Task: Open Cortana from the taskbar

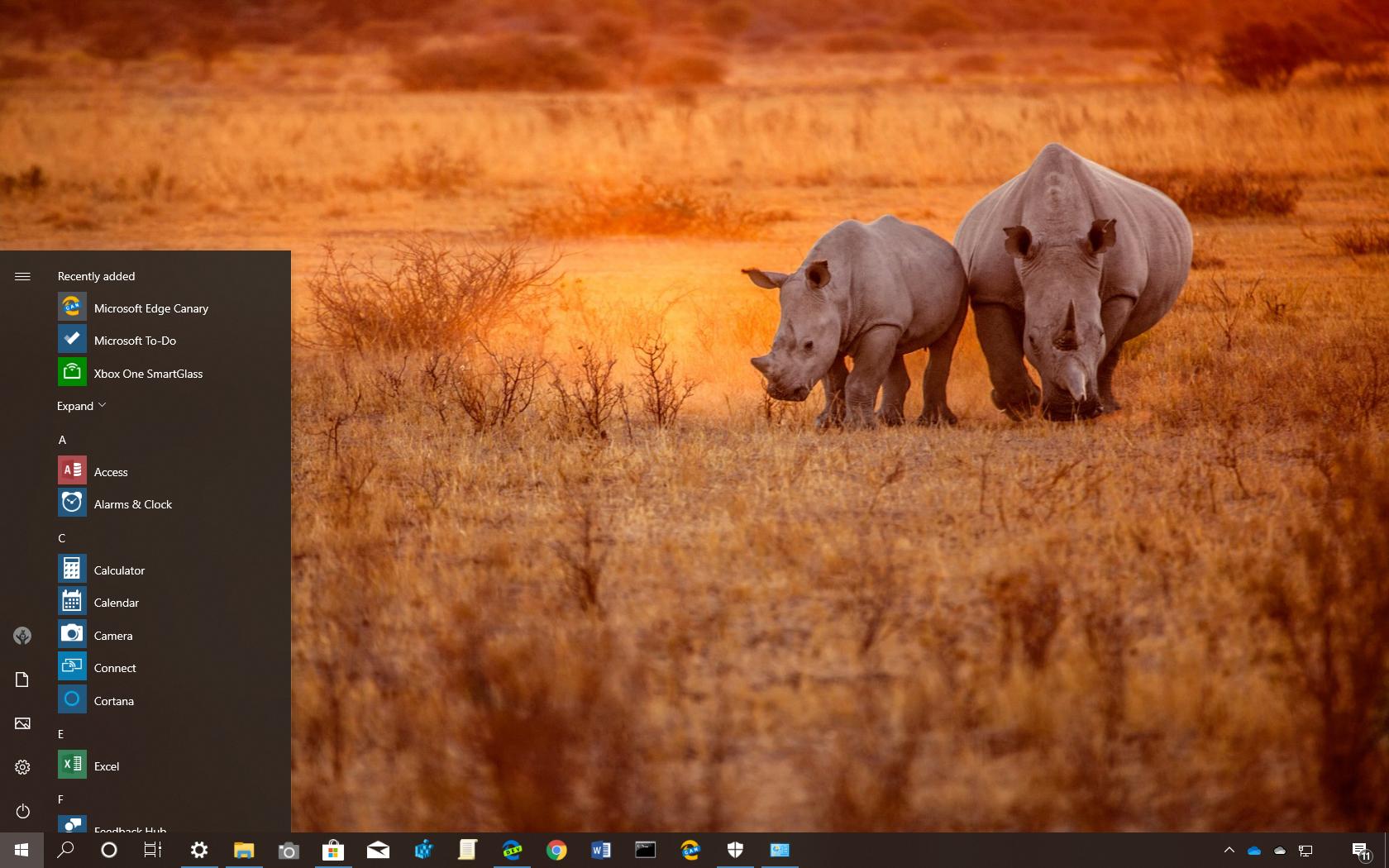Action: (x=108, y=850)
